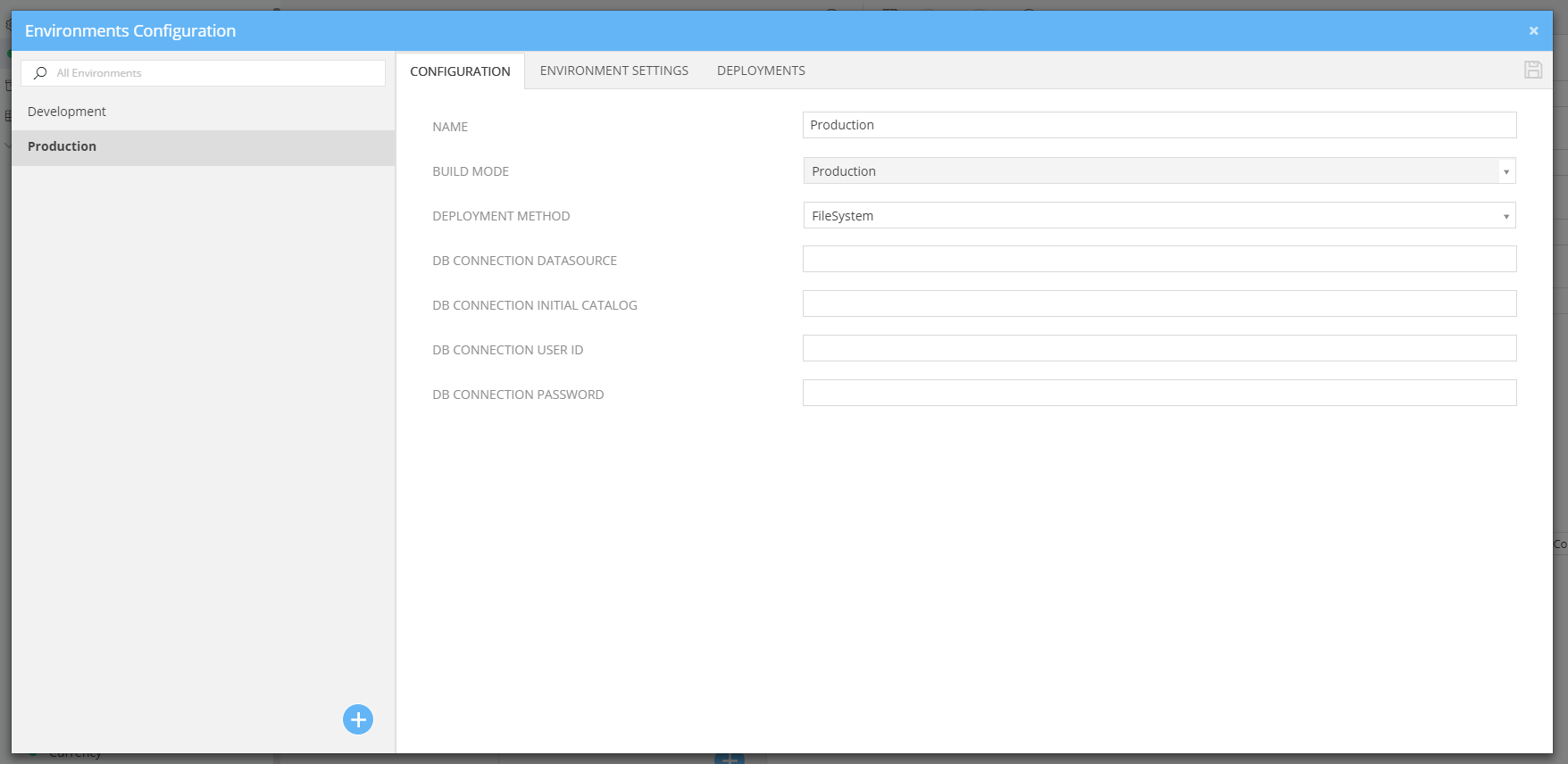Select the Development environment

point(67,112)
